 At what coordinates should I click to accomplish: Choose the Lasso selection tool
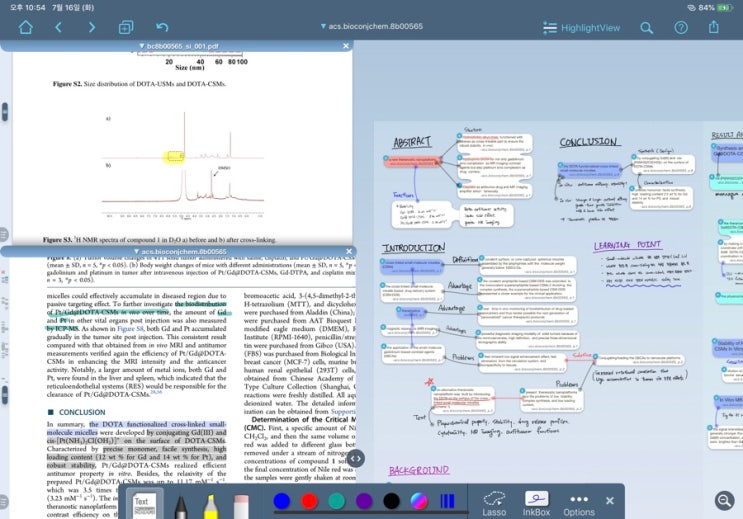(494, 504)
